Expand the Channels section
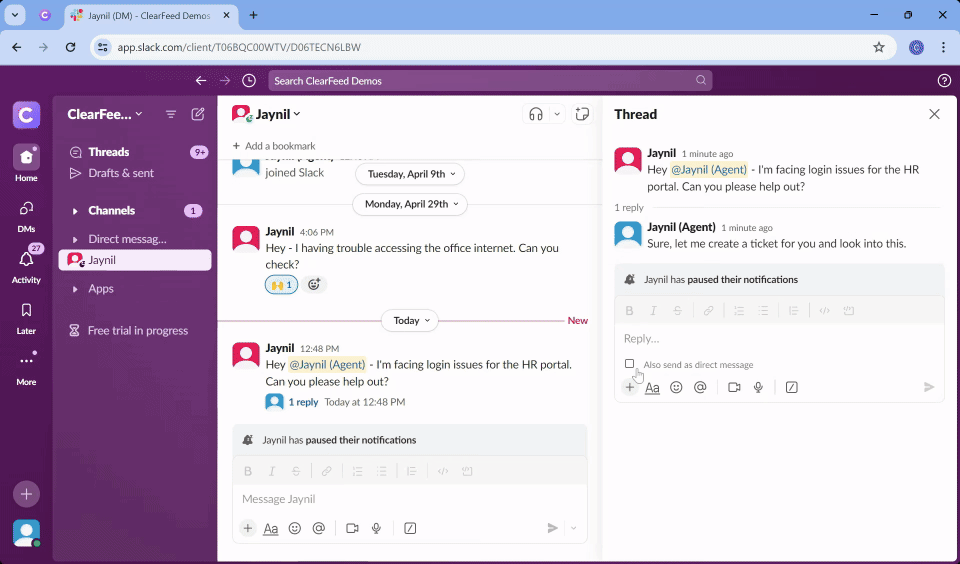This screenshot has height=564, width=960. click(75, 211)
